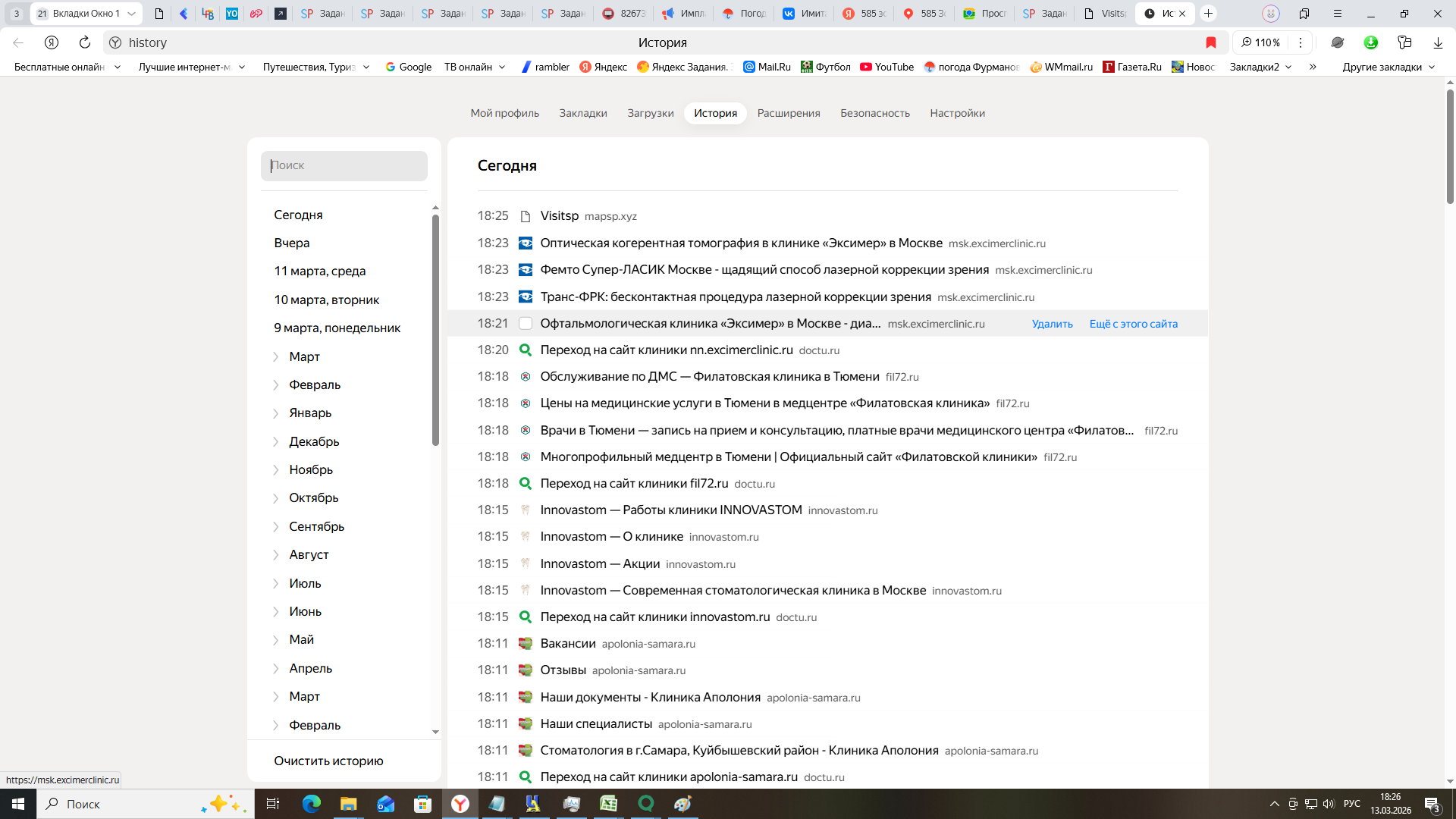
Task: Click the new tab plus button
Action: [1209, 14]
